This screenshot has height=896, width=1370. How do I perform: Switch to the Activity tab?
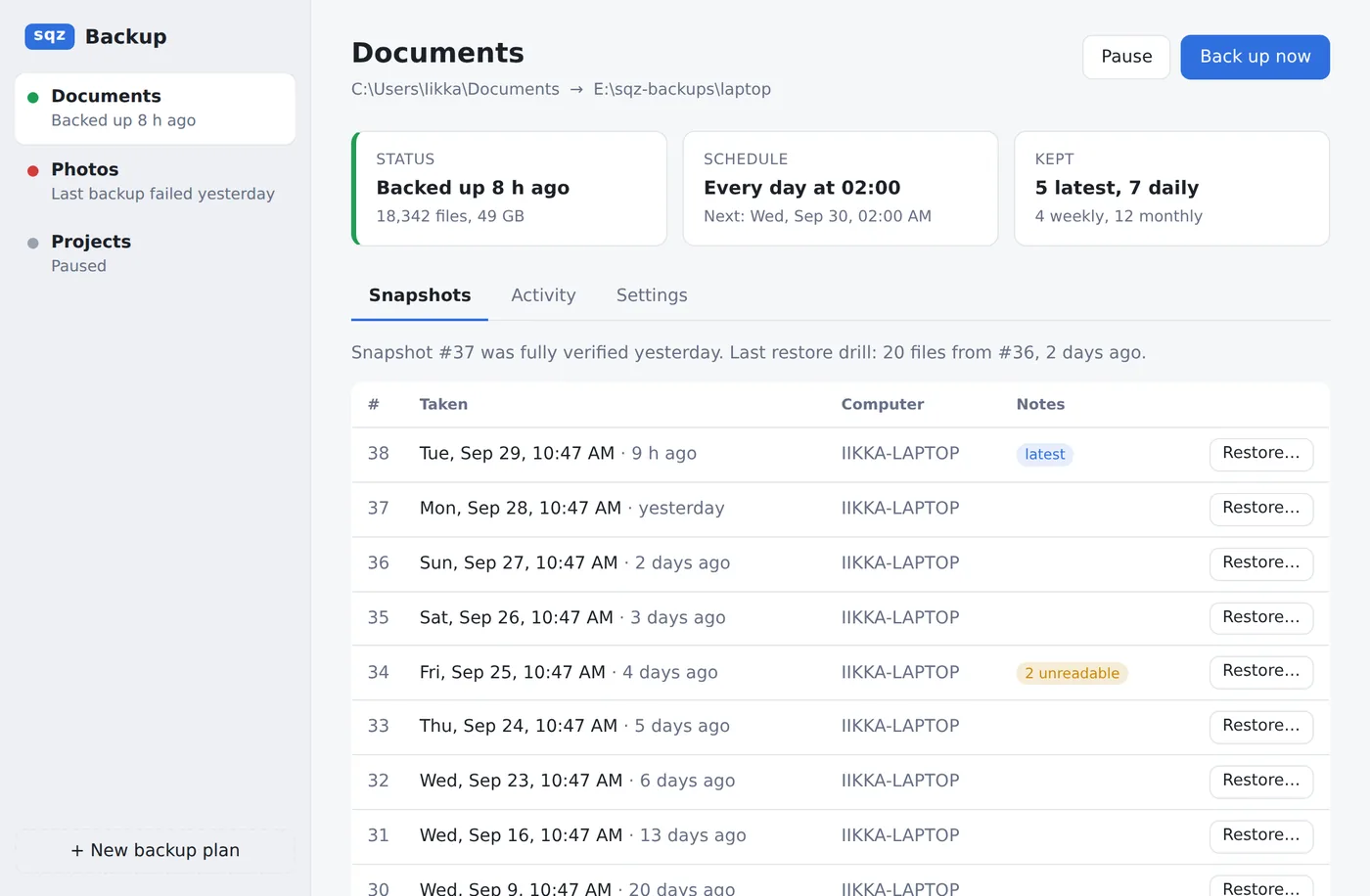click(x=543, y=295)
